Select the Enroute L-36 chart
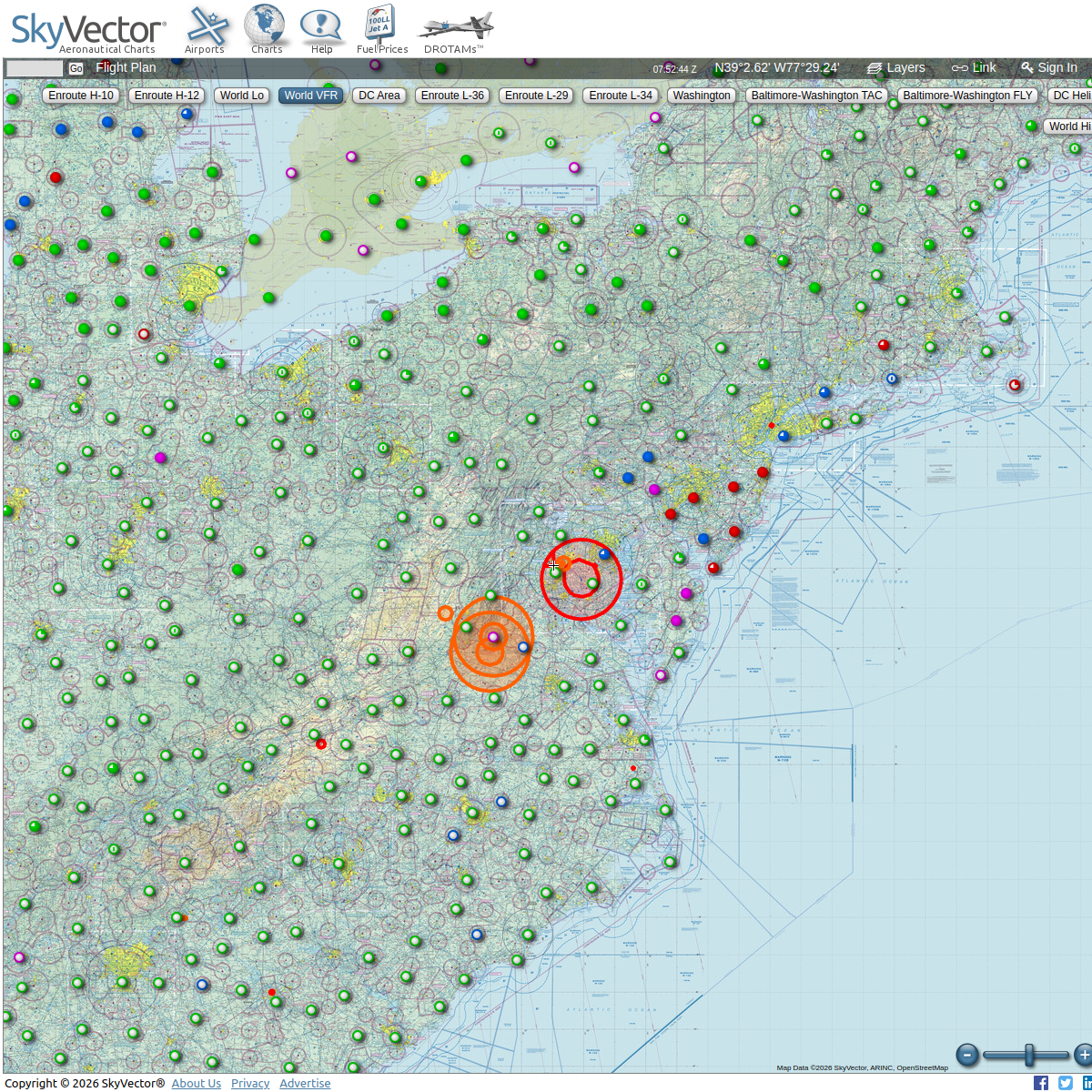Viewport: 1092px width, 1092px height. [452, 96]
